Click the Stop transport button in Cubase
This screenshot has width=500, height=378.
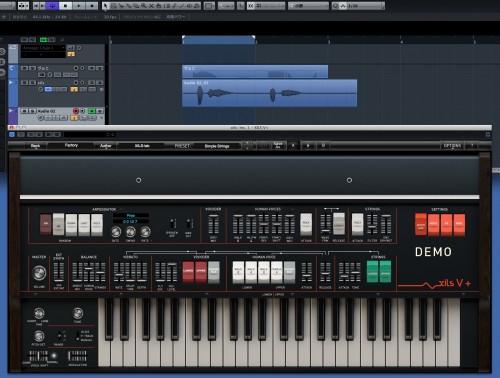pos(66,6)
